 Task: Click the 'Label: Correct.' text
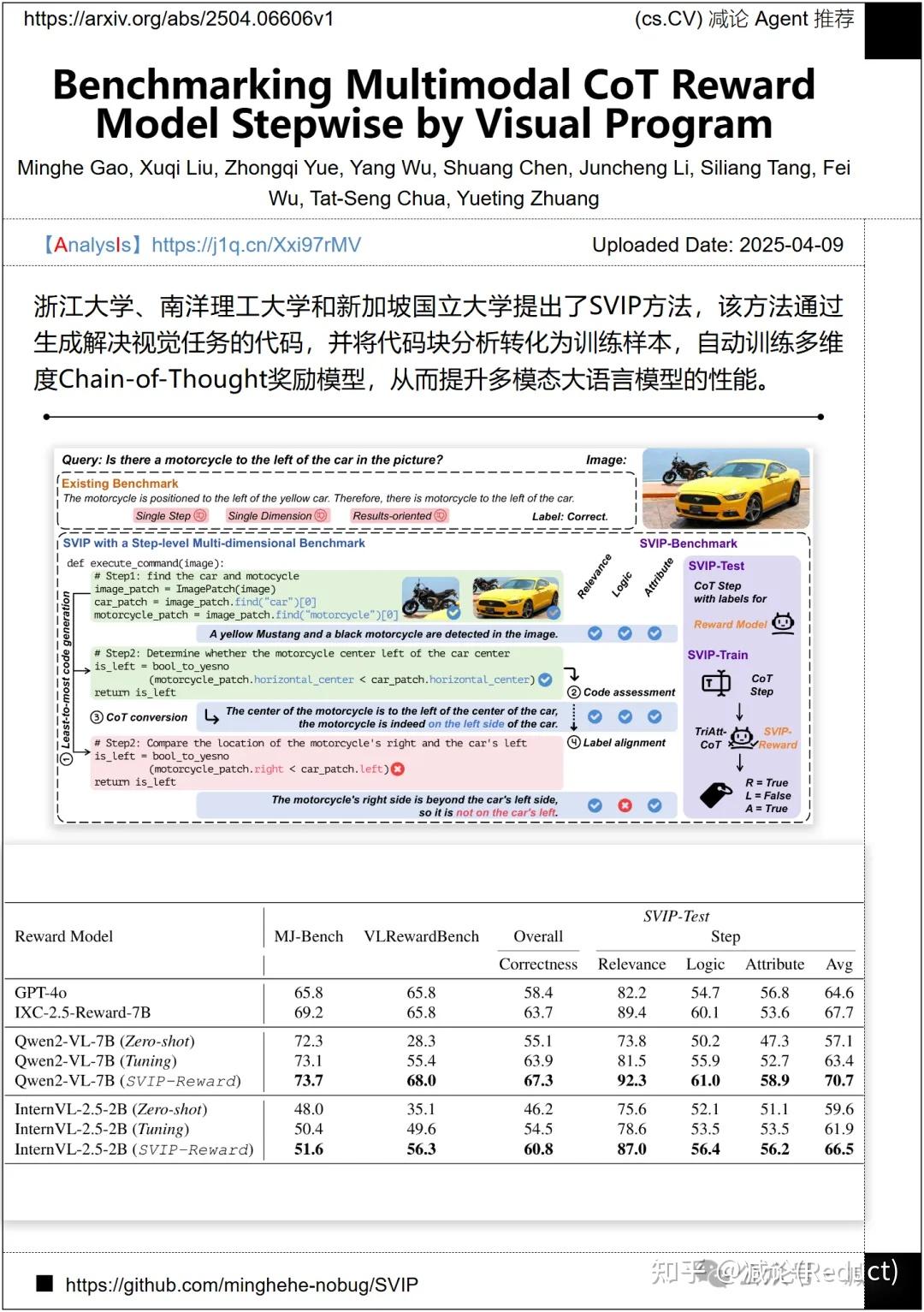coord(570,516)
